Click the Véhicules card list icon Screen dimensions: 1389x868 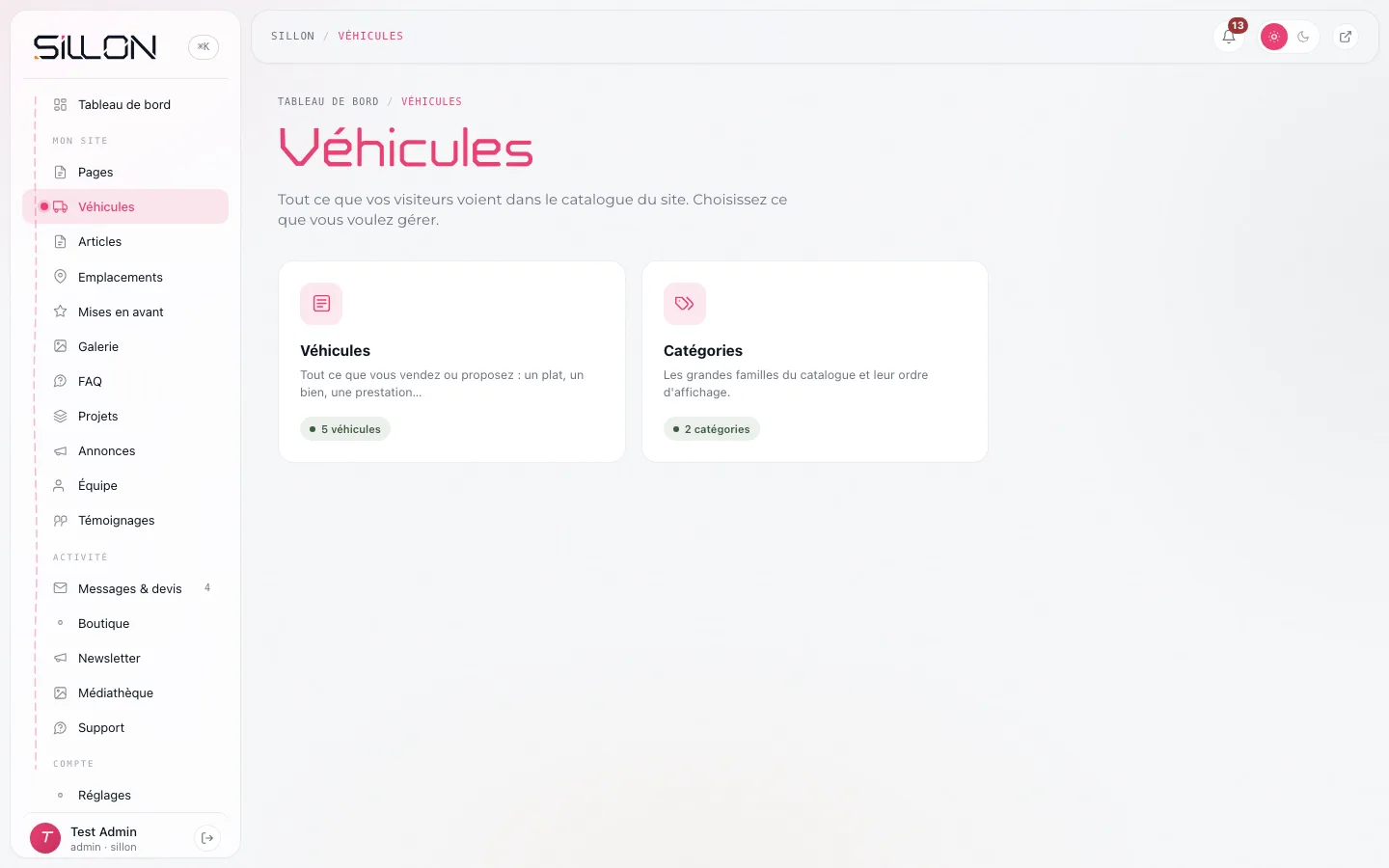(321, 304)
